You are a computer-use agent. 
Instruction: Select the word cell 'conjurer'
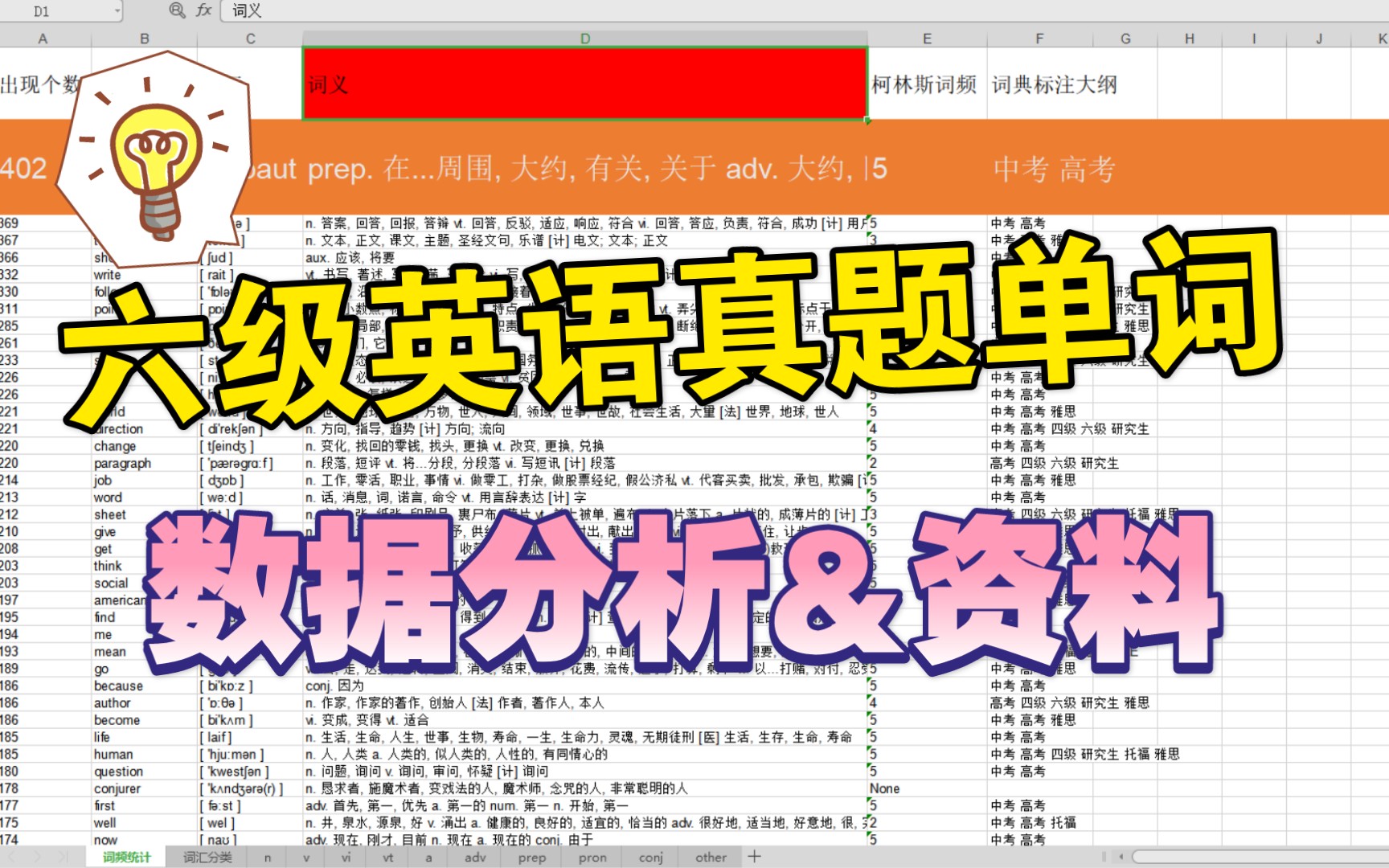(x=145, y=788)
